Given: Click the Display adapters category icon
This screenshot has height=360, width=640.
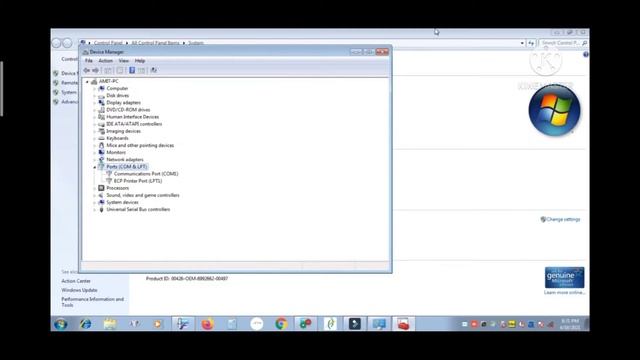Looking at the screenshot, I should click(102, 102).
